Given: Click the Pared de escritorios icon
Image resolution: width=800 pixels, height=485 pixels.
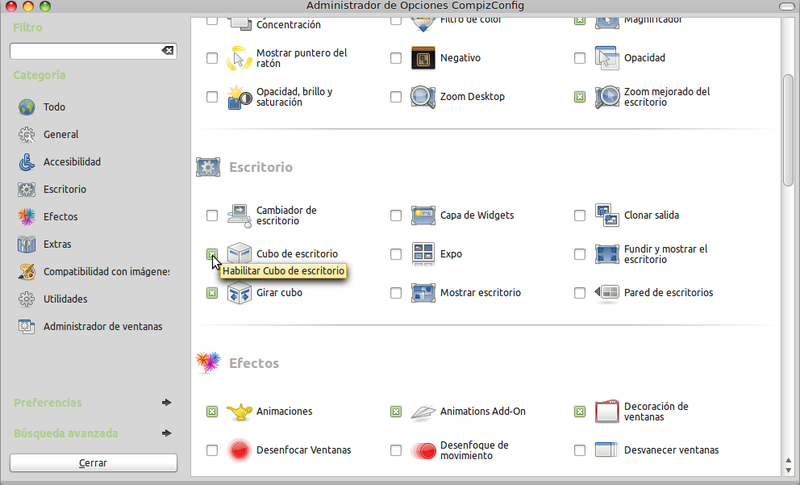Looking at the screenshot, I should (x=608, y=293).
